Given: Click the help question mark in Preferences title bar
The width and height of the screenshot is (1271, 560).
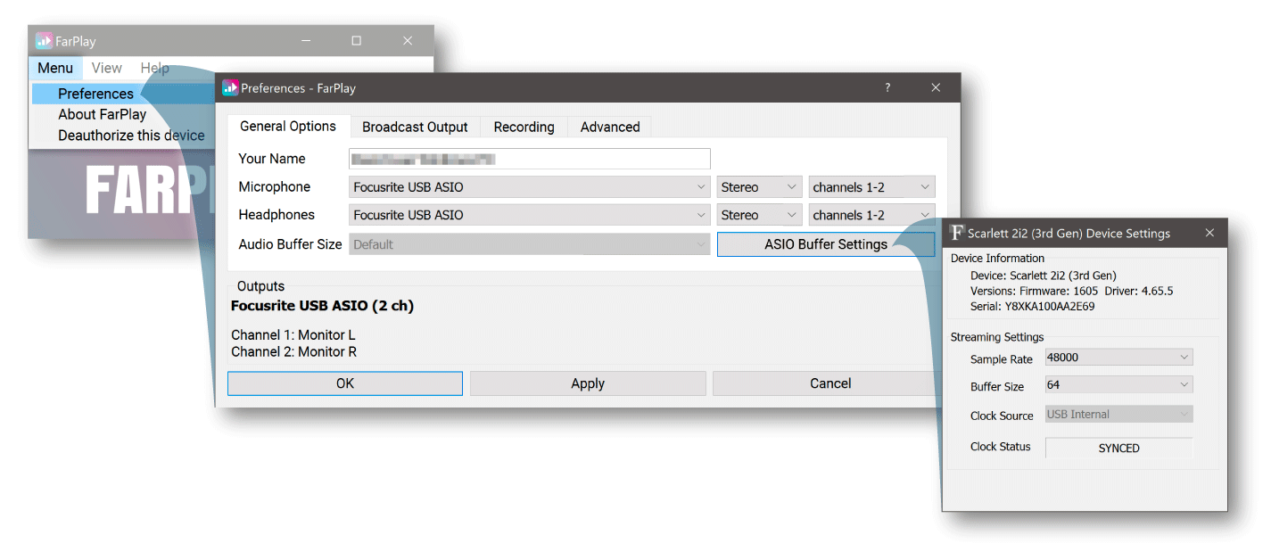Looking at the screenshot, I should [x=887, y=88].
